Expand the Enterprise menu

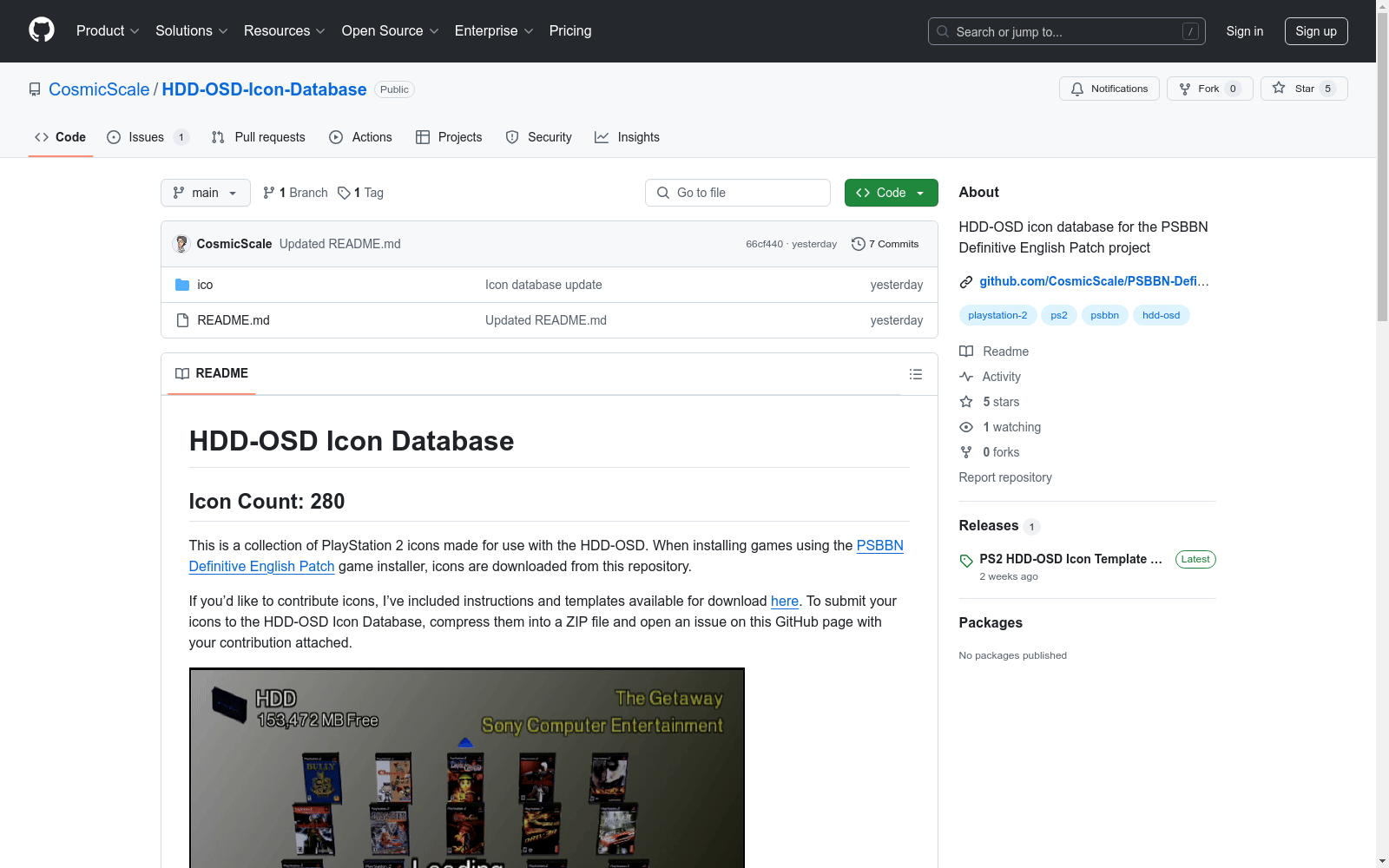coord(494,31)
